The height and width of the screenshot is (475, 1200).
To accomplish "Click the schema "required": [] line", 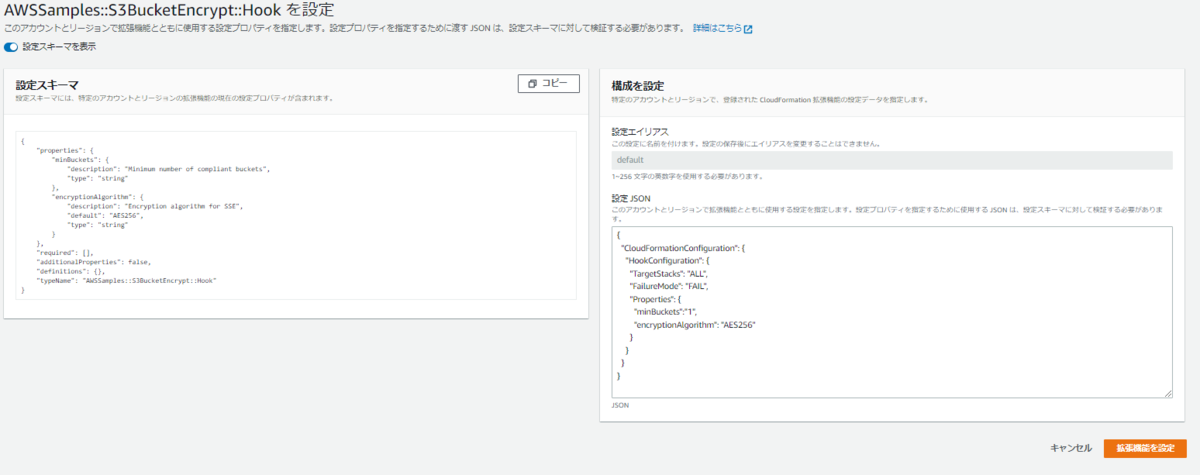I will [65, 253].
